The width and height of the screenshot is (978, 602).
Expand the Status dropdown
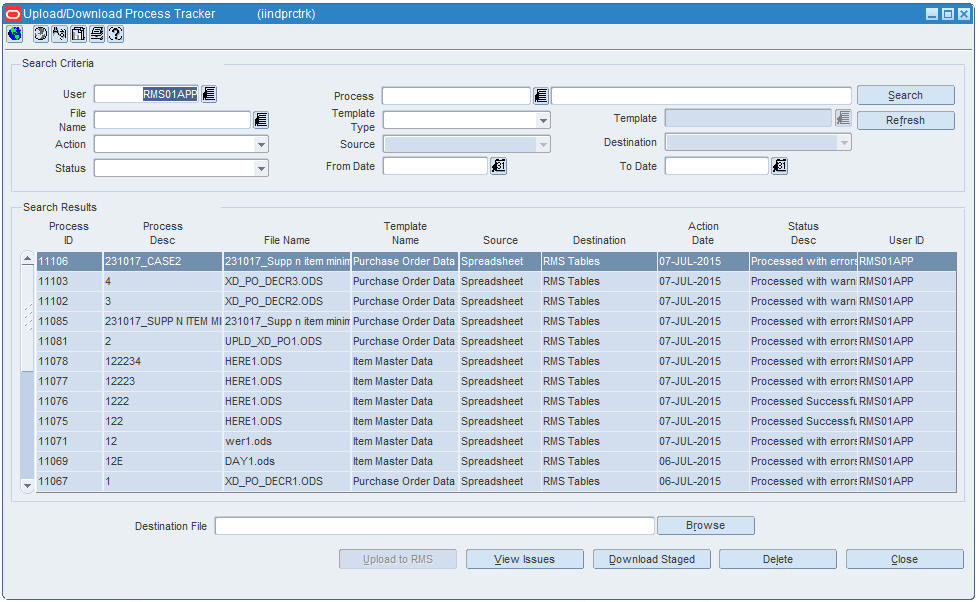coord(261,168)
